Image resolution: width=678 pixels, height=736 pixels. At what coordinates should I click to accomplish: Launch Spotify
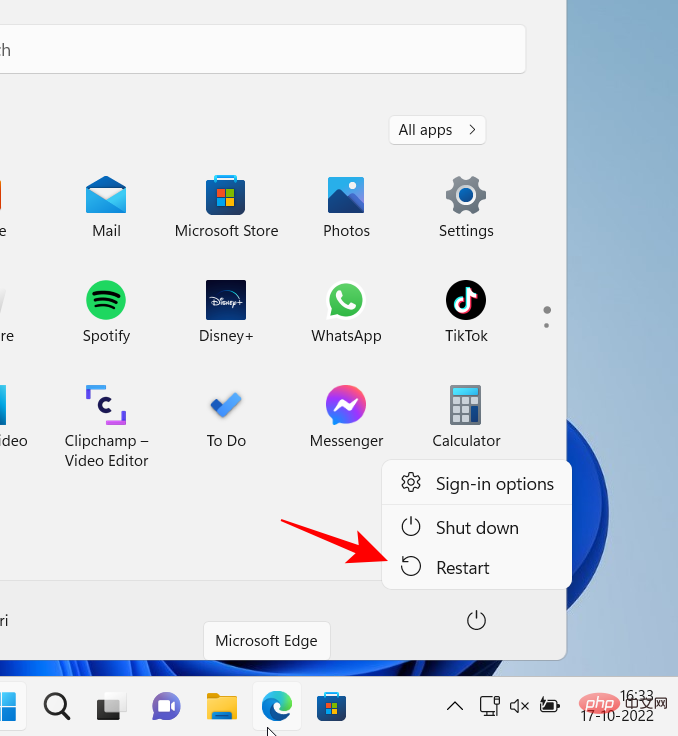[106, 312]
